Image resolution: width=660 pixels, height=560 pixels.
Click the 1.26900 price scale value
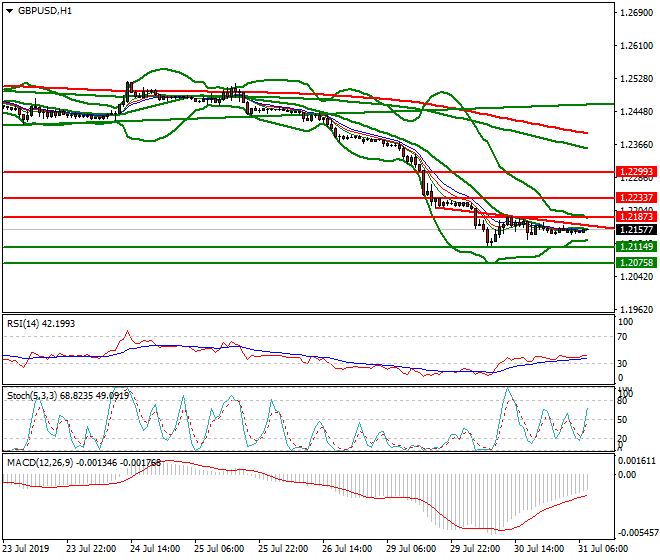[637, 13]
